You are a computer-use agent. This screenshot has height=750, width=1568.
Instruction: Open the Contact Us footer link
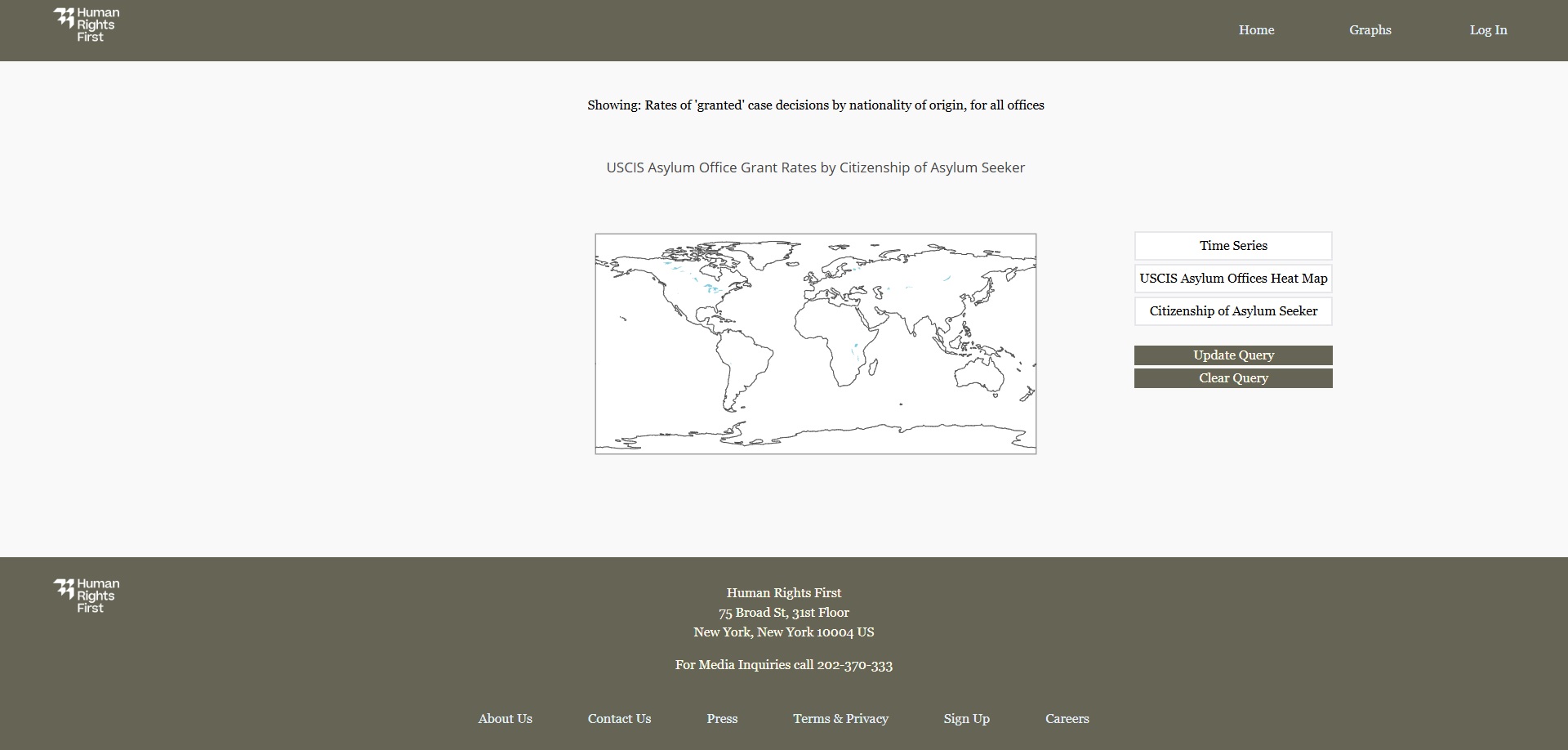[x=619, y=719]
